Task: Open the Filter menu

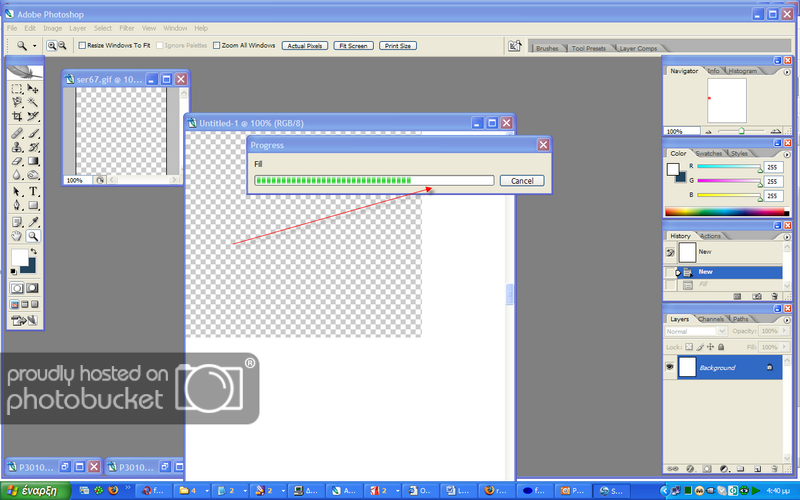Action: coord(127,28)
